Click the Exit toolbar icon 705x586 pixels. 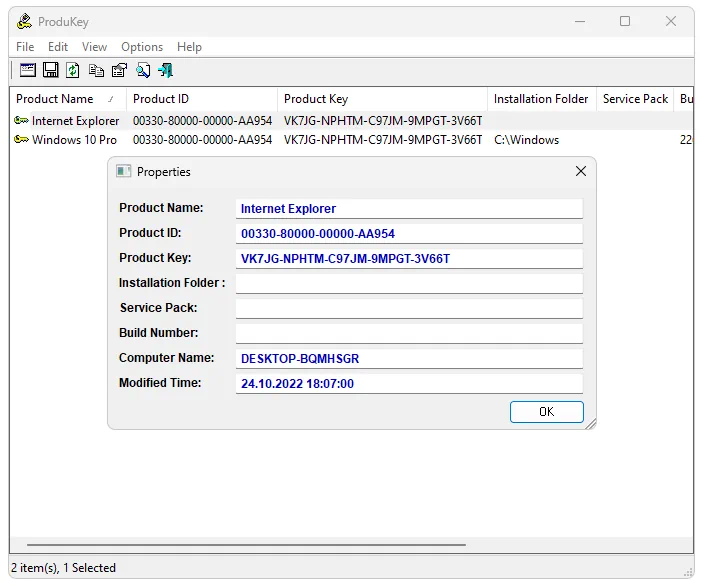coord(165,70)
